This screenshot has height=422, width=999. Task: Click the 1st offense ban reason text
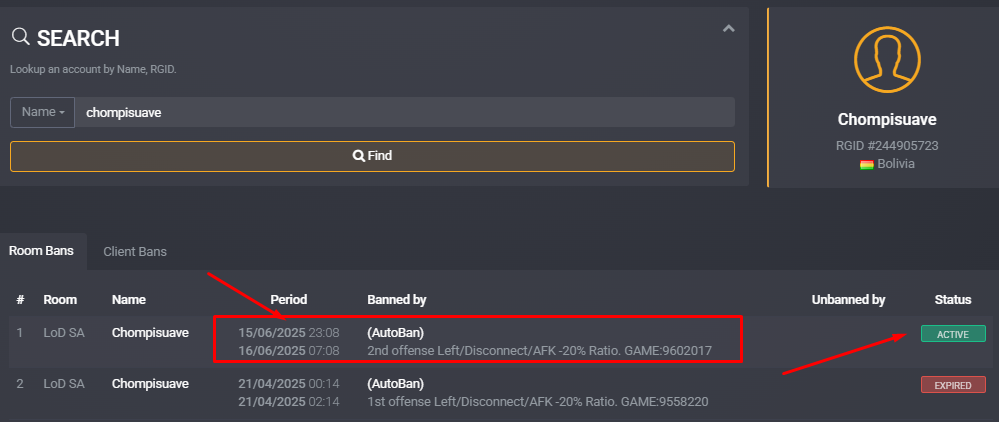tap(537, 402)
